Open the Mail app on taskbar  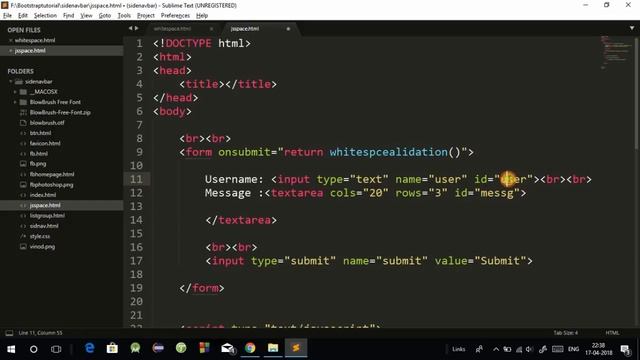tap(227, 348)
